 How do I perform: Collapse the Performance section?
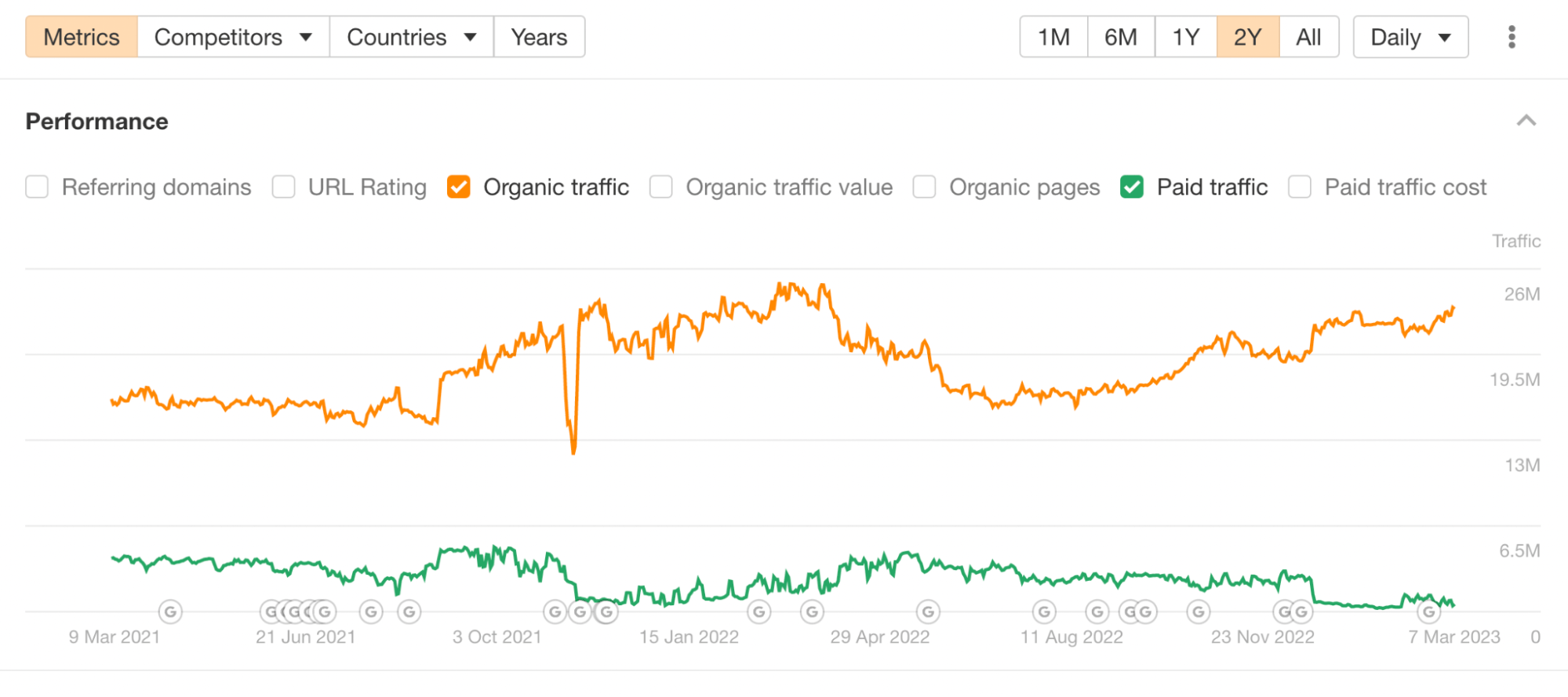tap(1525, 121)
